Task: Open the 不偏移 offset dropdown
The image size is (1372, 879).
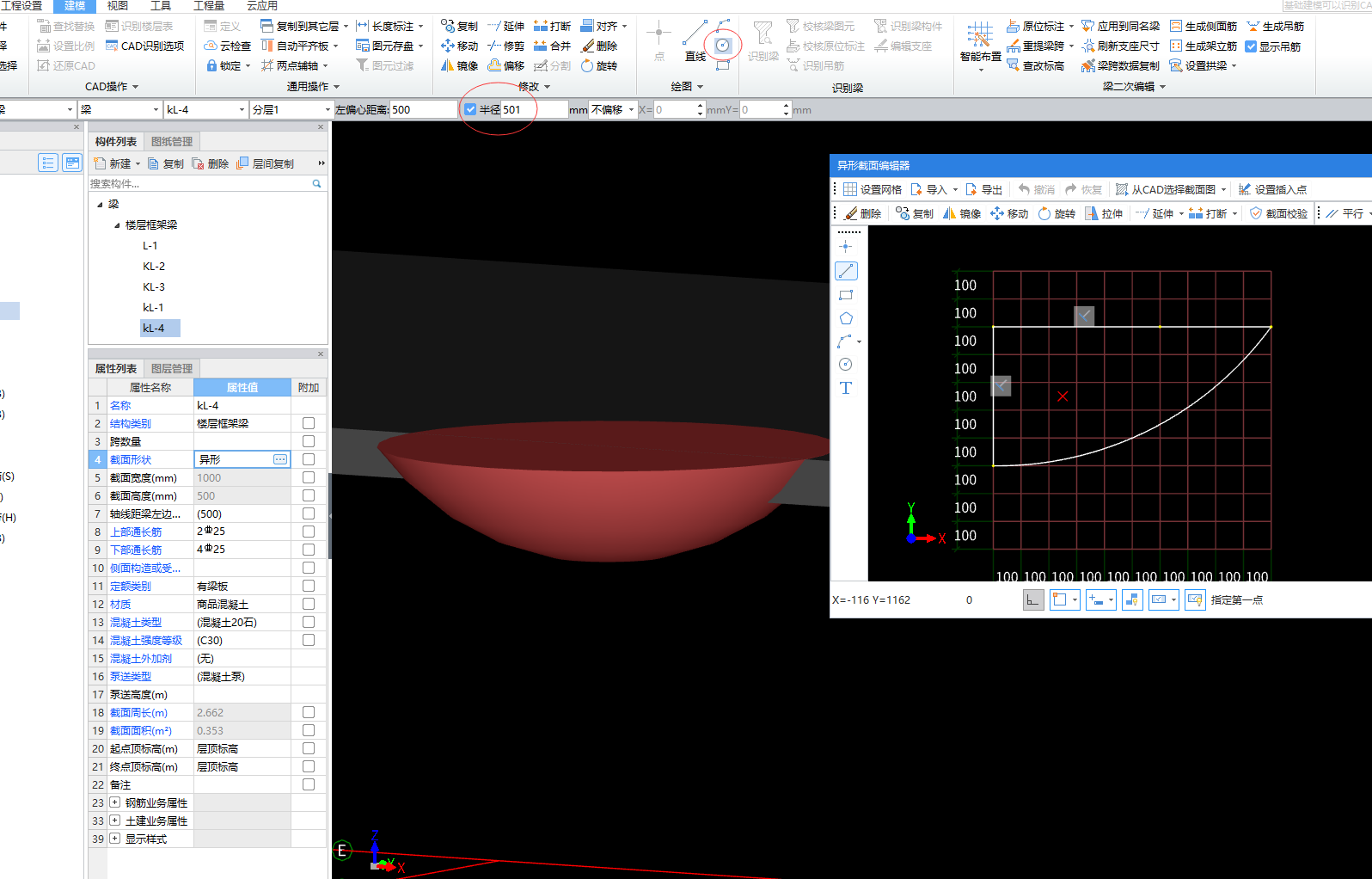Action: coord(631,109)
